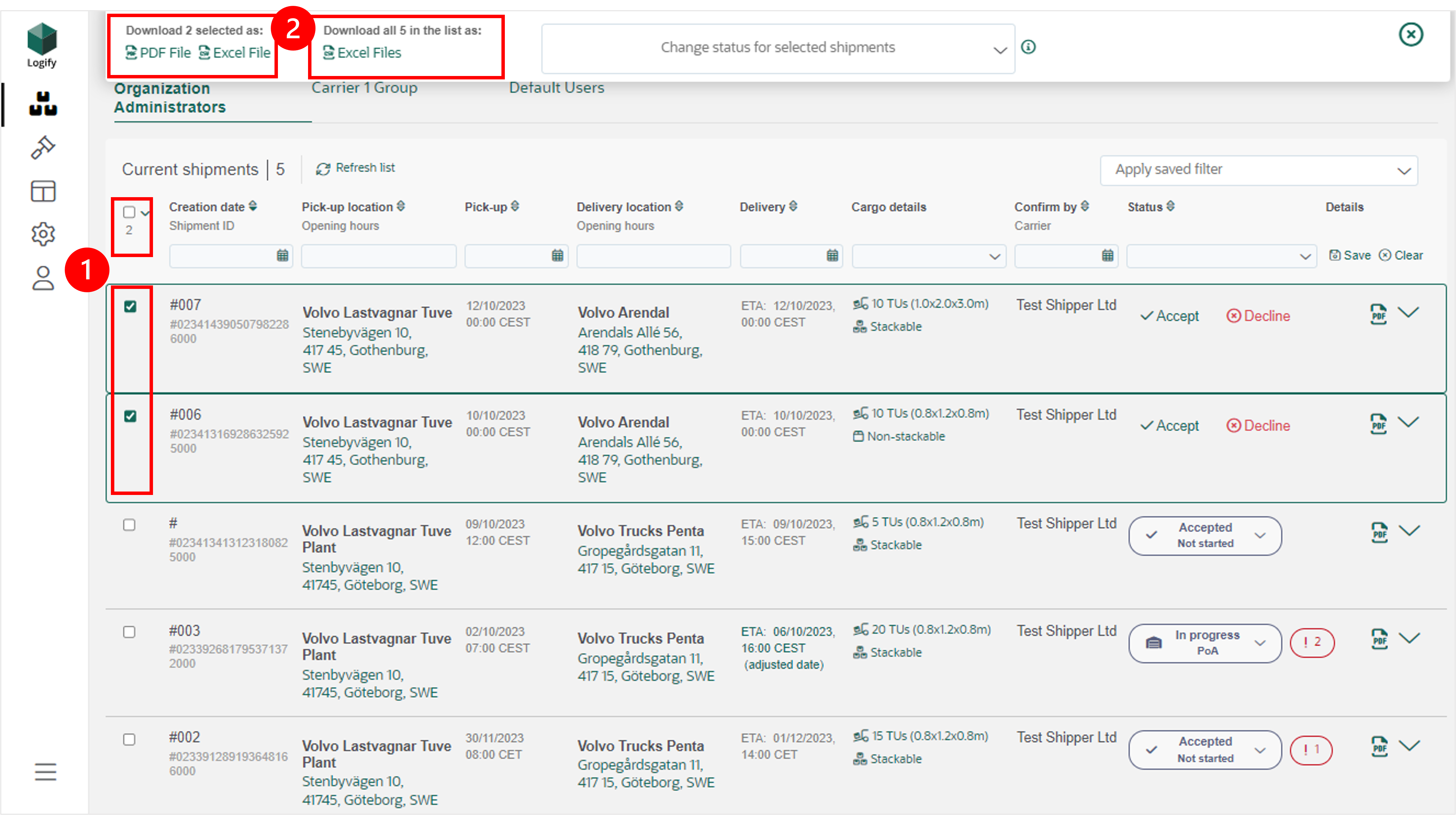Decline shipment #007
Image resolution: width=1456 pixels, height=815 pixels.
(1258, 316)
